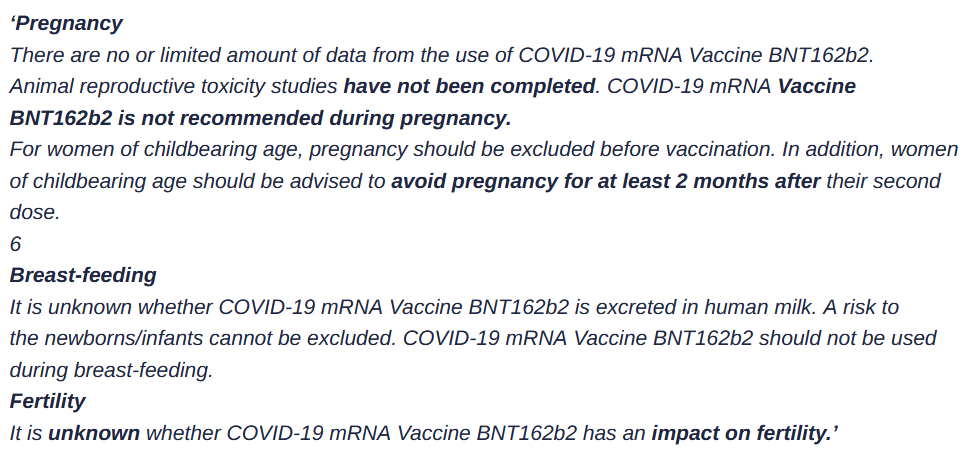Screen dimensions: 964x454
Task: Click the line 'during breast-feeding.'
Action: tap(112, 370)
